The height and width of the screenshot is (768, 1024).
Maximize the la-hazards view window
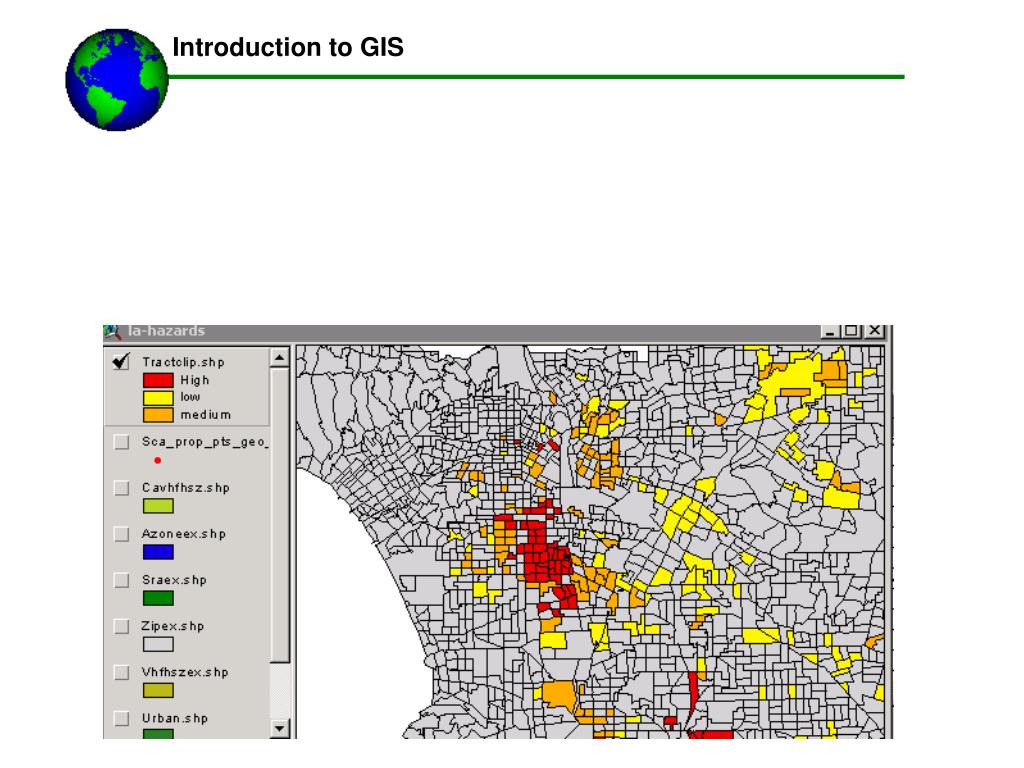851,331
